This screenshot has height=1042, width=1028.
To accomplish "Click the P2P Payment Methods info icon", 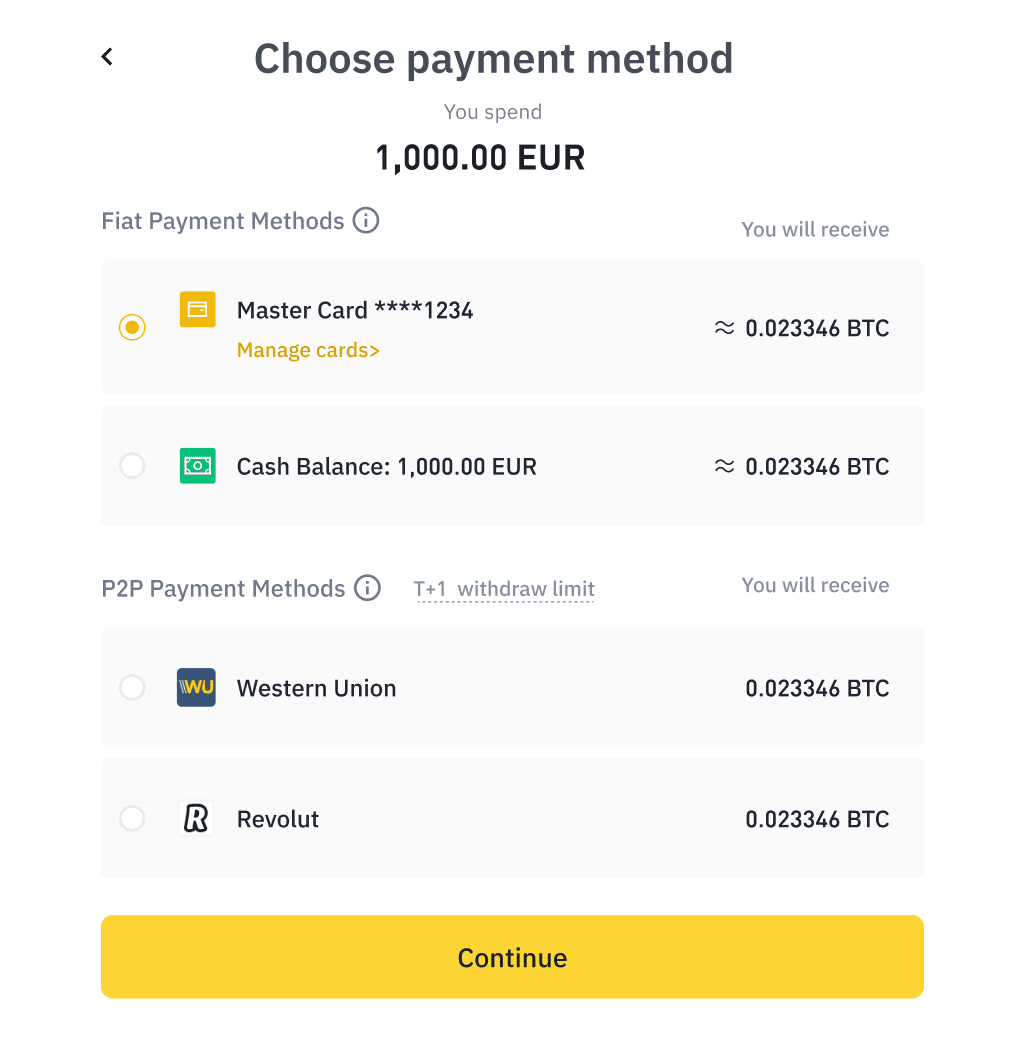I will click(x=368, y=588).
